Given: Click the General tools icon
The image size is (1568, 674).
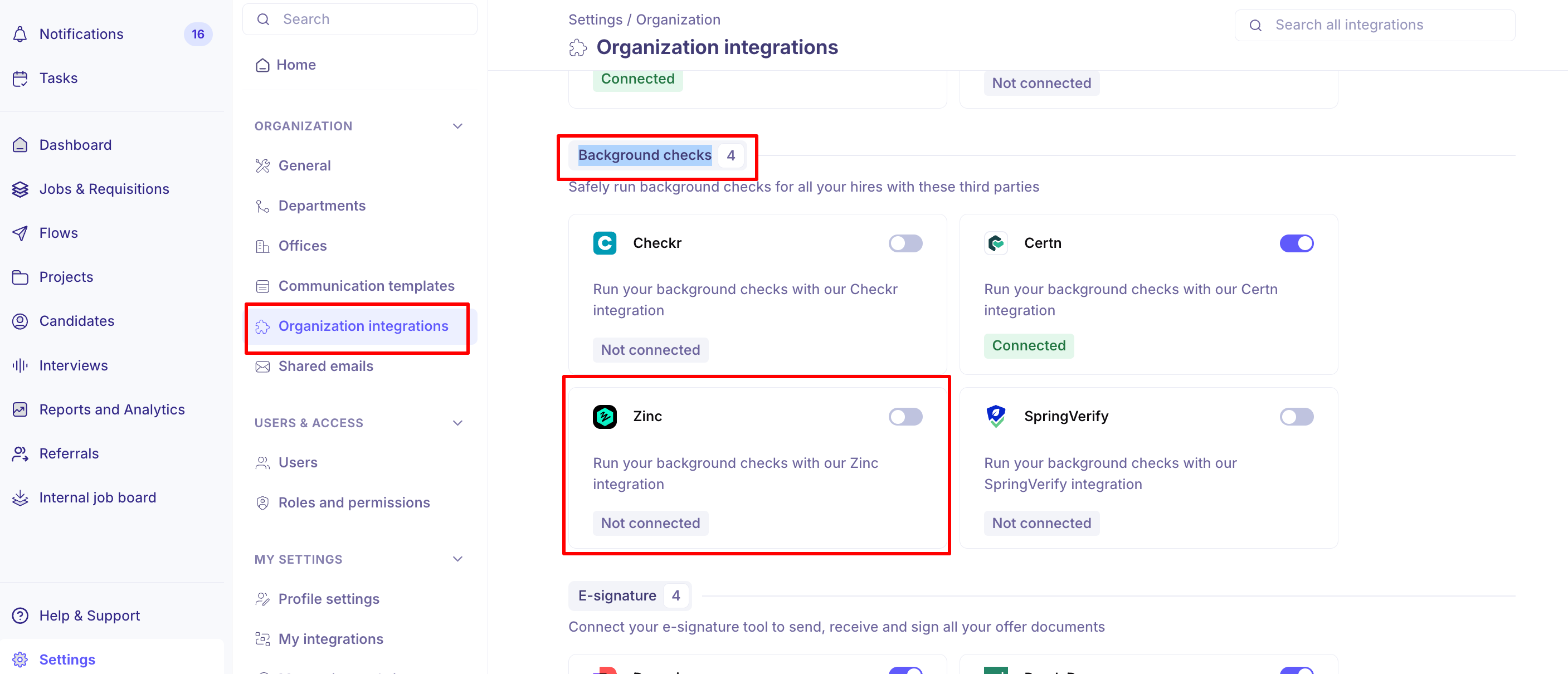Looking at the screenshot, I should tap(262, 165).
